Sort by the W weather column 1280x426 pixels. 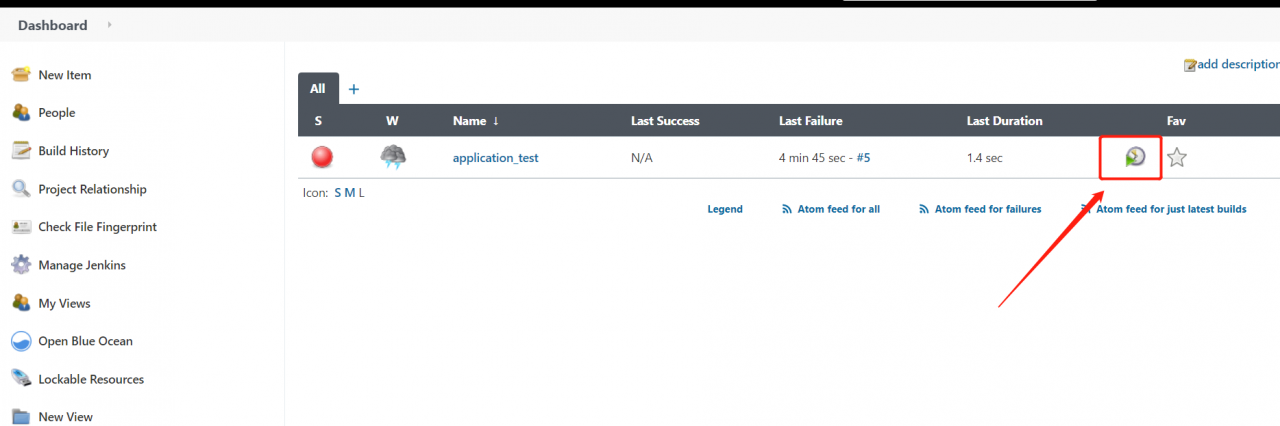pos(392,121)
